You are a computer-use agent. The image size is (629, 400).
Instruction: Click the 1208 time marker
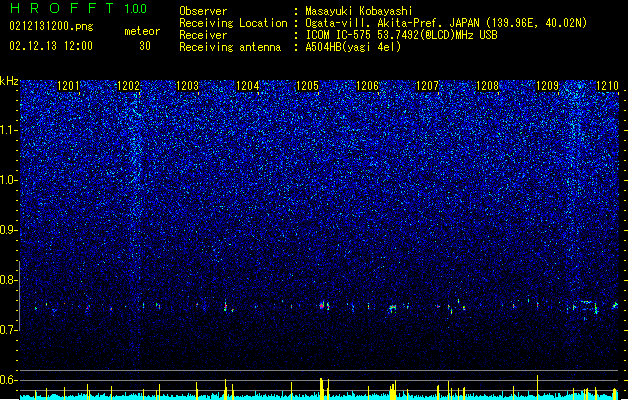487,85
